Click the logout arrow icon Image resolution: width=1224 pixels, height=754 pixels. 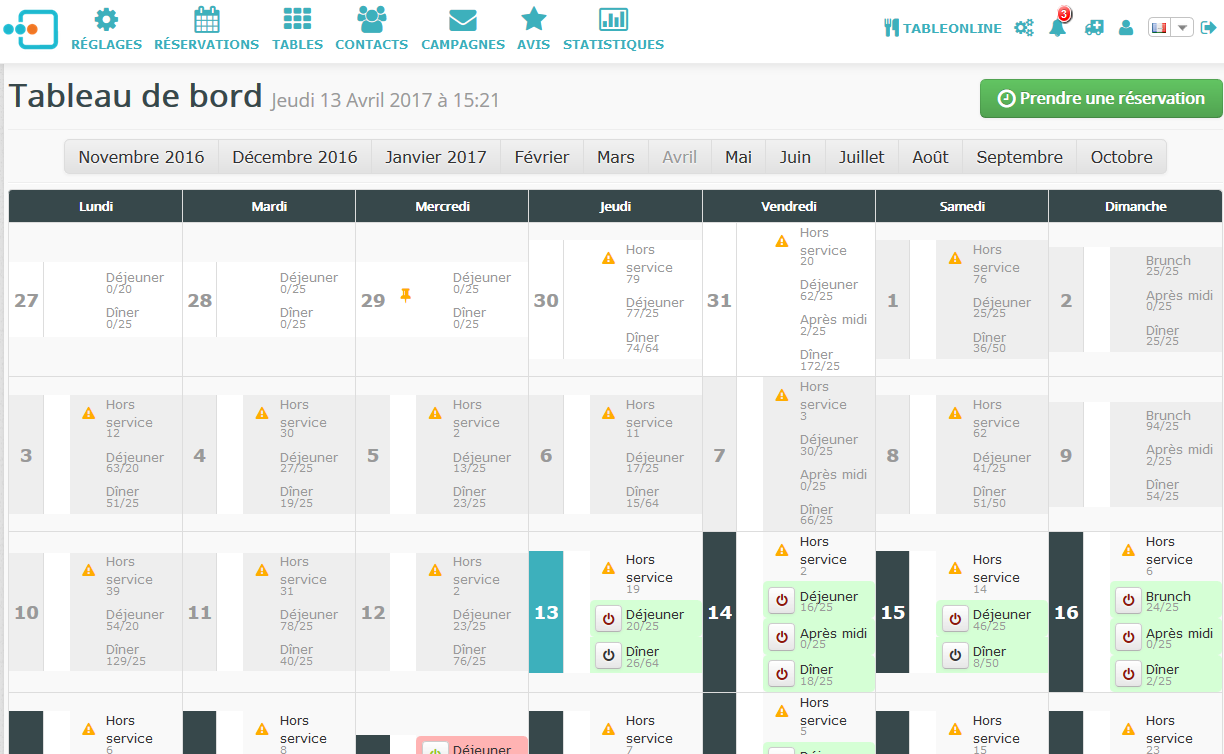tap(1208, 28)
